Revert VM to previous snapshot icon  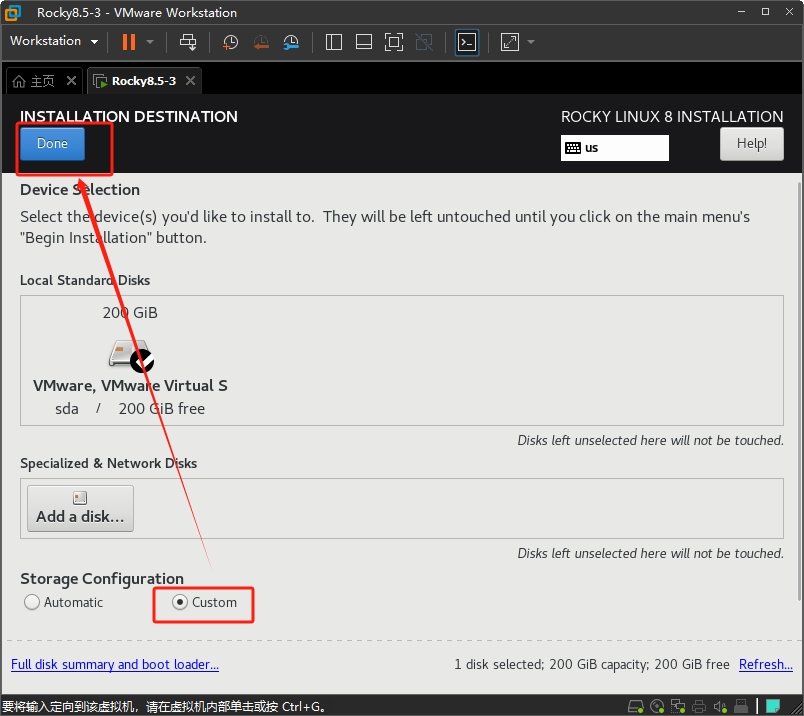261,42
